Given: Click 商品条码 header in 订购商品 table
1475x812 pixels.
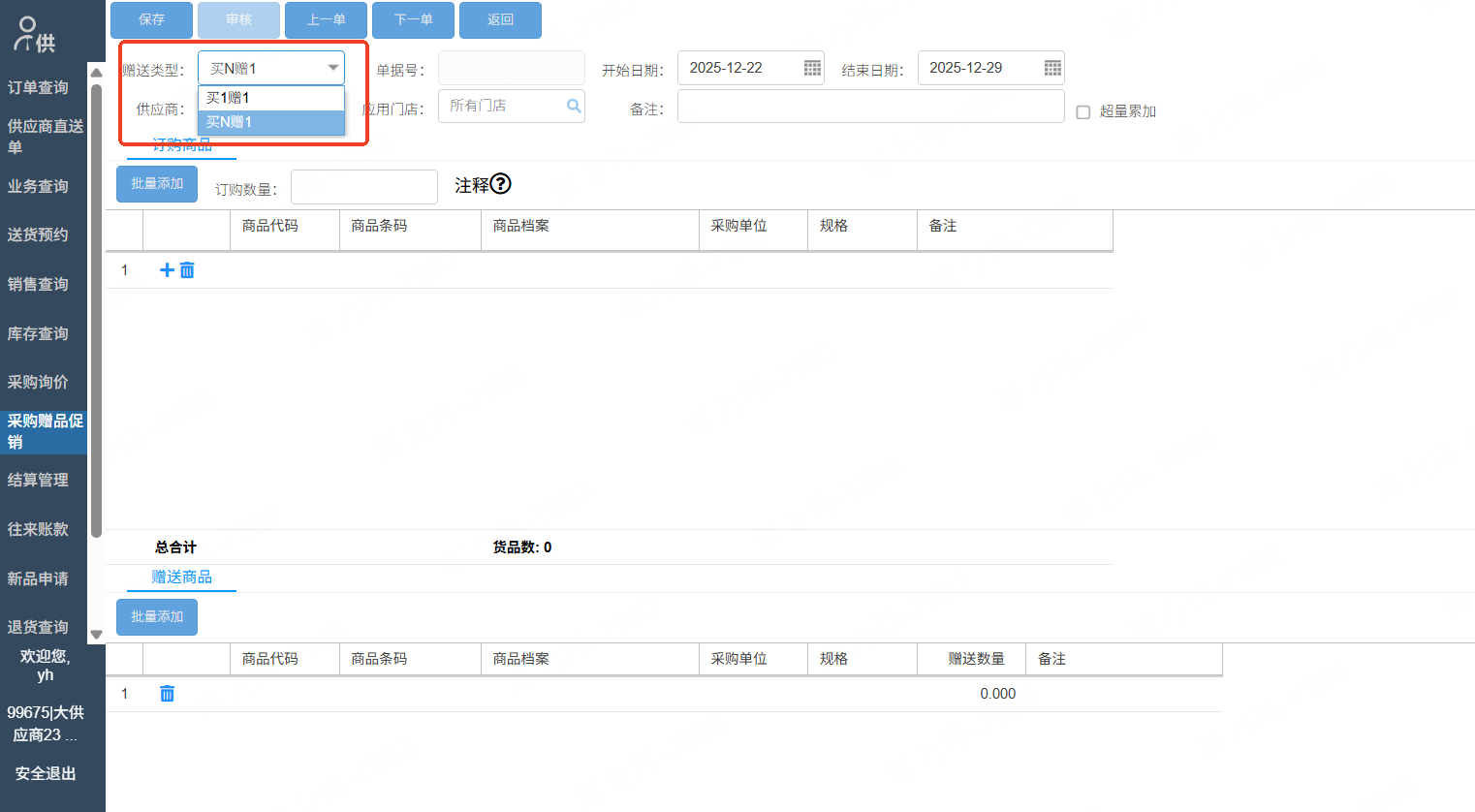Looking at the screenshot, I should click(x=410, y=231).
